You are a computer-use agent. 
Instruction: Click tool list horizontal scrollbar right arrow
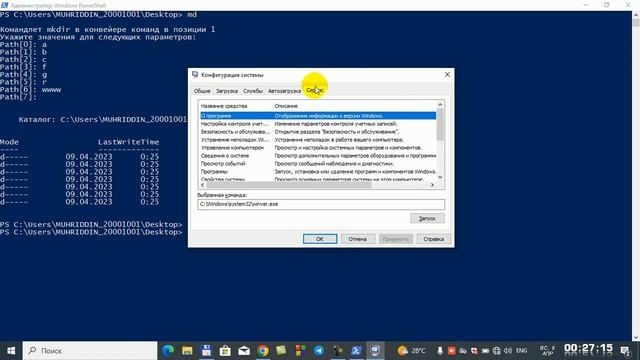coord(432,185)
